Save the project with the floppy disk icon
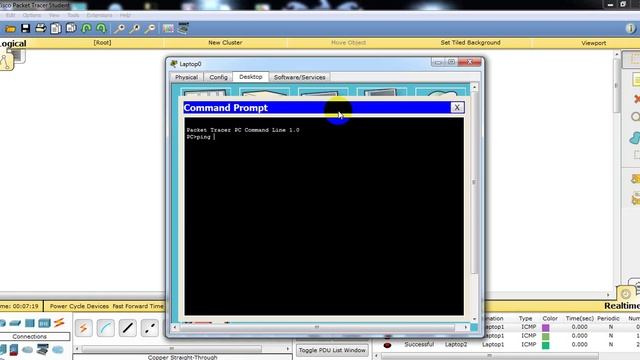Viewport: 640px width, 360px height. coord(25,28)
